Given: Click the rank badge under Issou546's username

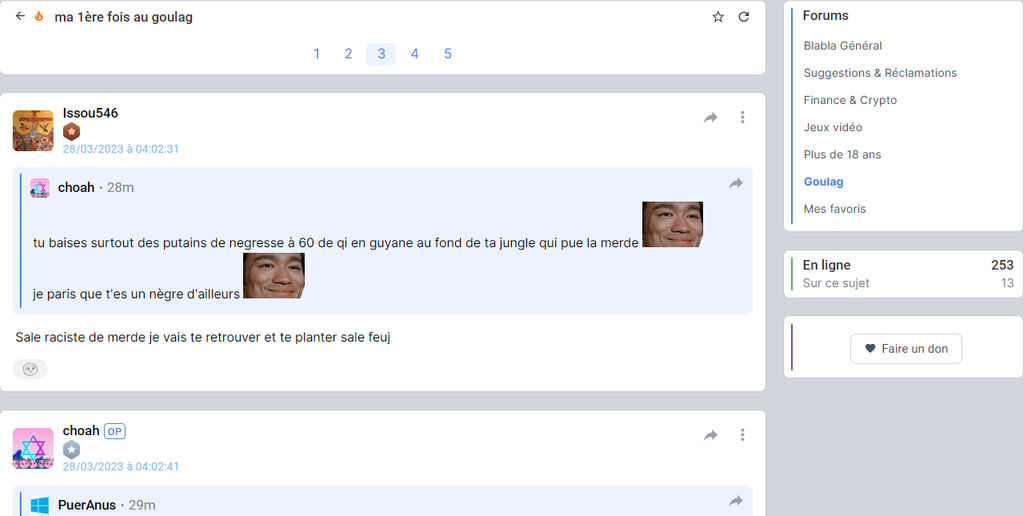Looking at the screenshot, I should click(x=71, y=132).
